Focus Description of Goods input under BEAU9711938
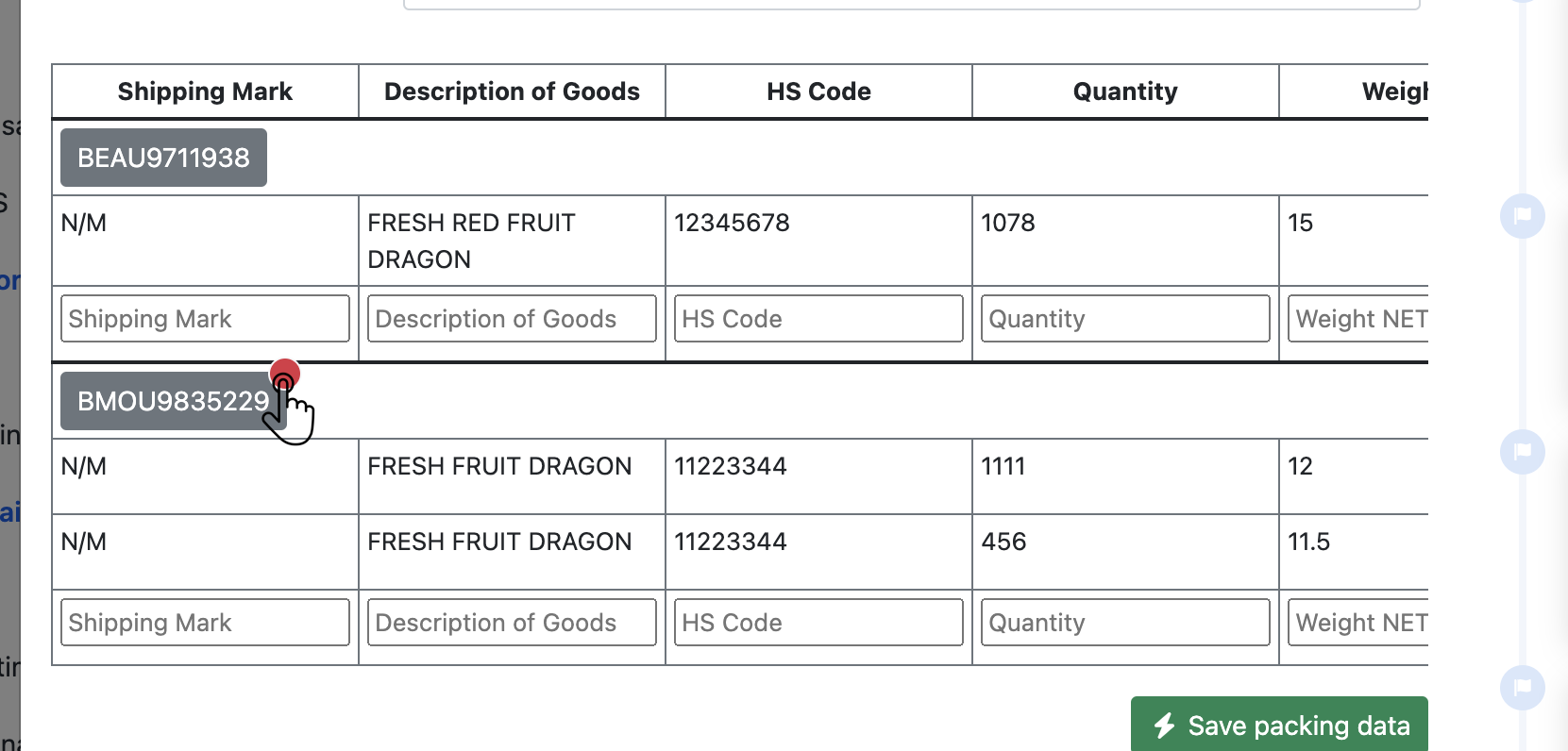The height and width of the screenshot is (751, 1568). 512,319
